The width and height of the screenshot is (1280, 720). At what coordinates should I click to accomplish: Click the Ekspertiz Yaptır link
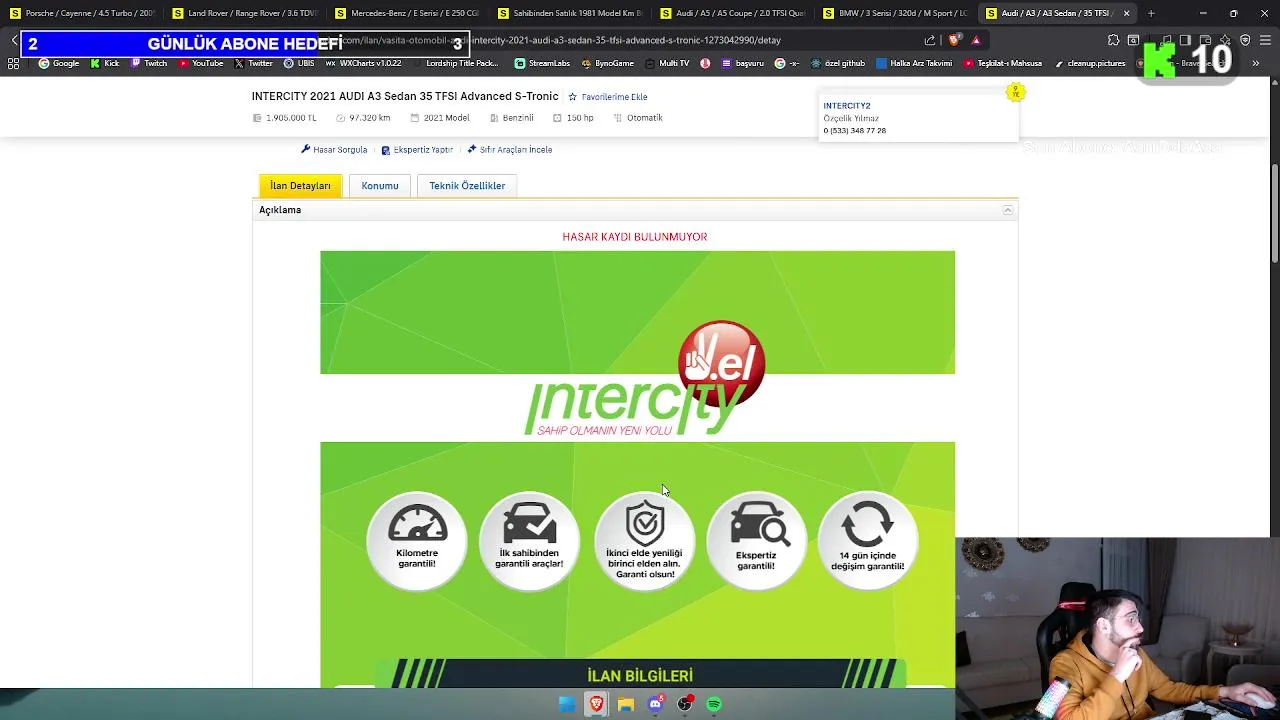coord(417,150)
